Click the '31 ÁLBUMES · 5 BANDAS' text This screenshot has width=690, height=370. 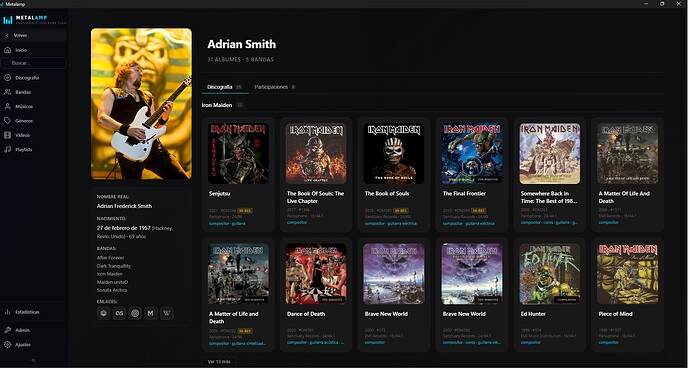coord(241,59)
